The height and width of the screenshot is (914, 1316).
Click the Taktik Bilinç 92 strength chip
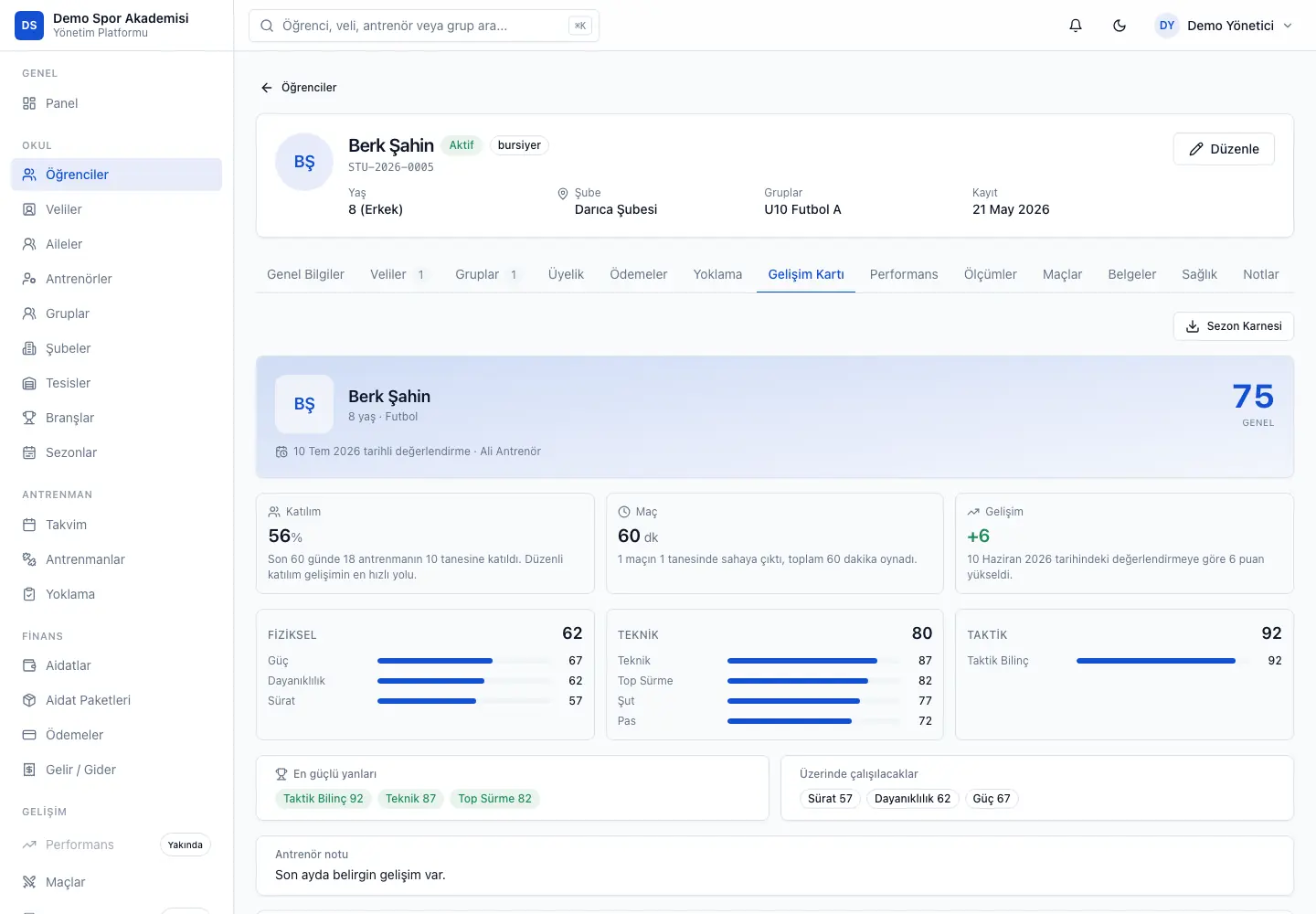tap(324, 799)
